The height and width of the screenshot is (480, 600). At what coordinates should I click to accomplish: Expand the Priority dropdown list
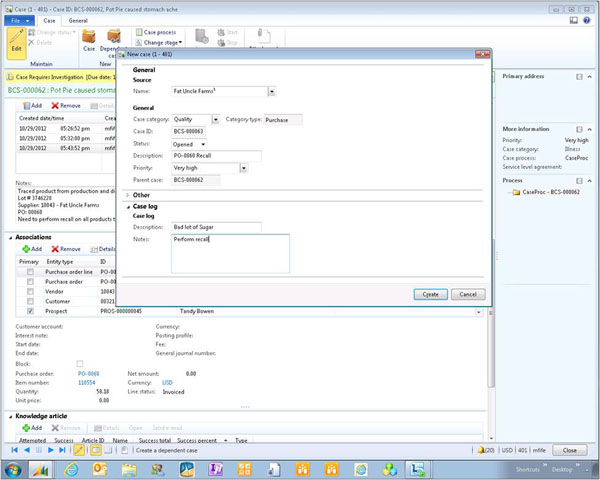244,168
